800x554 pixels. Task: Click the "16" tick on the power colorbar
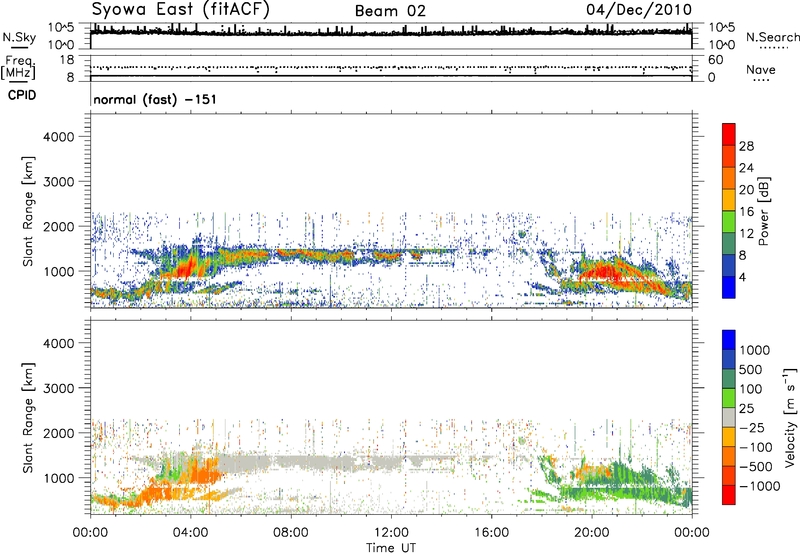pos(746,212)
